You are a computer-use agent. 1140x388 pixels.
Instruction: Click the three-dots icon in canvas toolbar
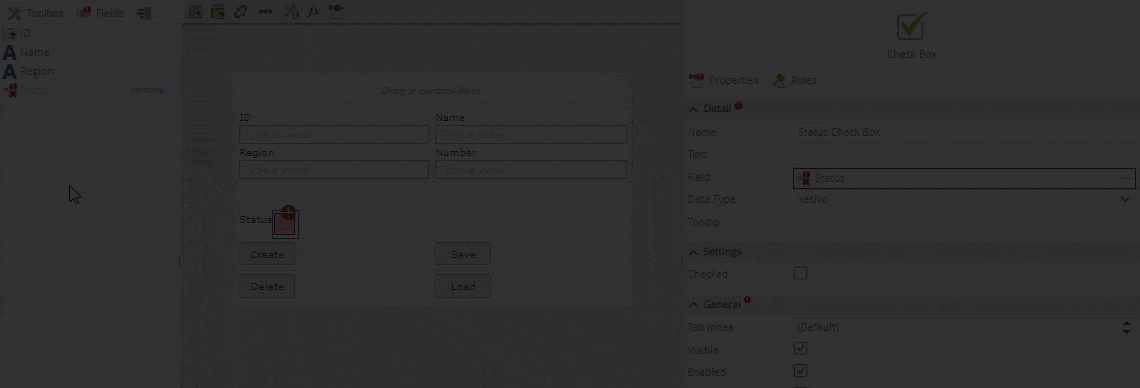(x=265, y=12)
